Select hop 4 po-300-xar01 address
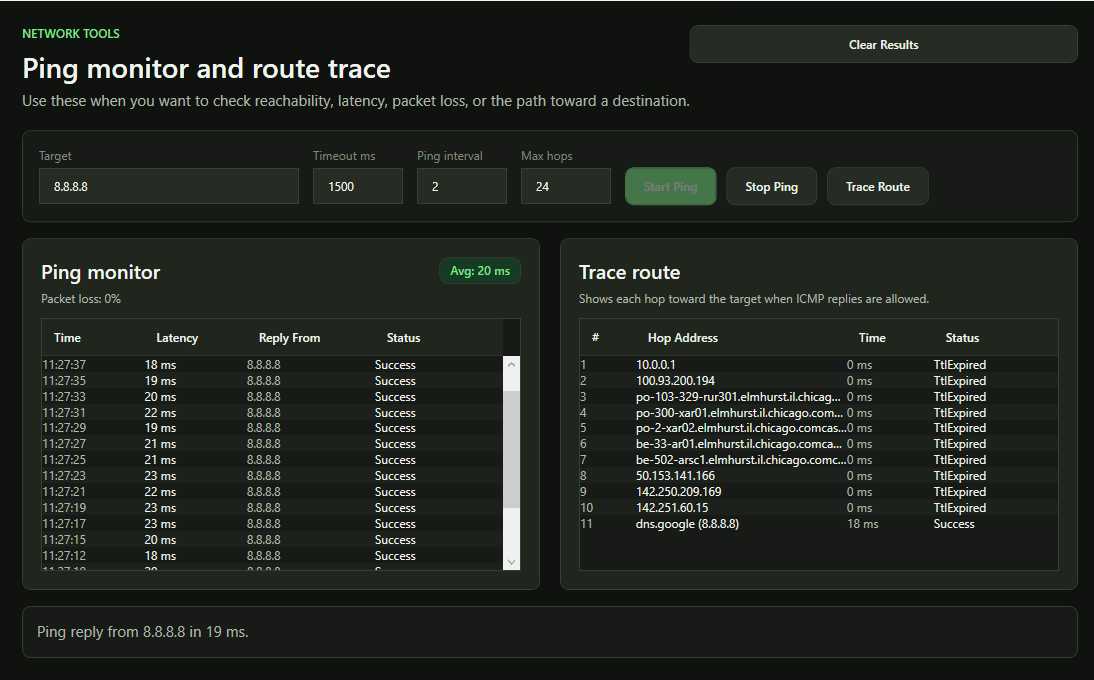This screenshot has height=680, width=1094. pos(740,413)
